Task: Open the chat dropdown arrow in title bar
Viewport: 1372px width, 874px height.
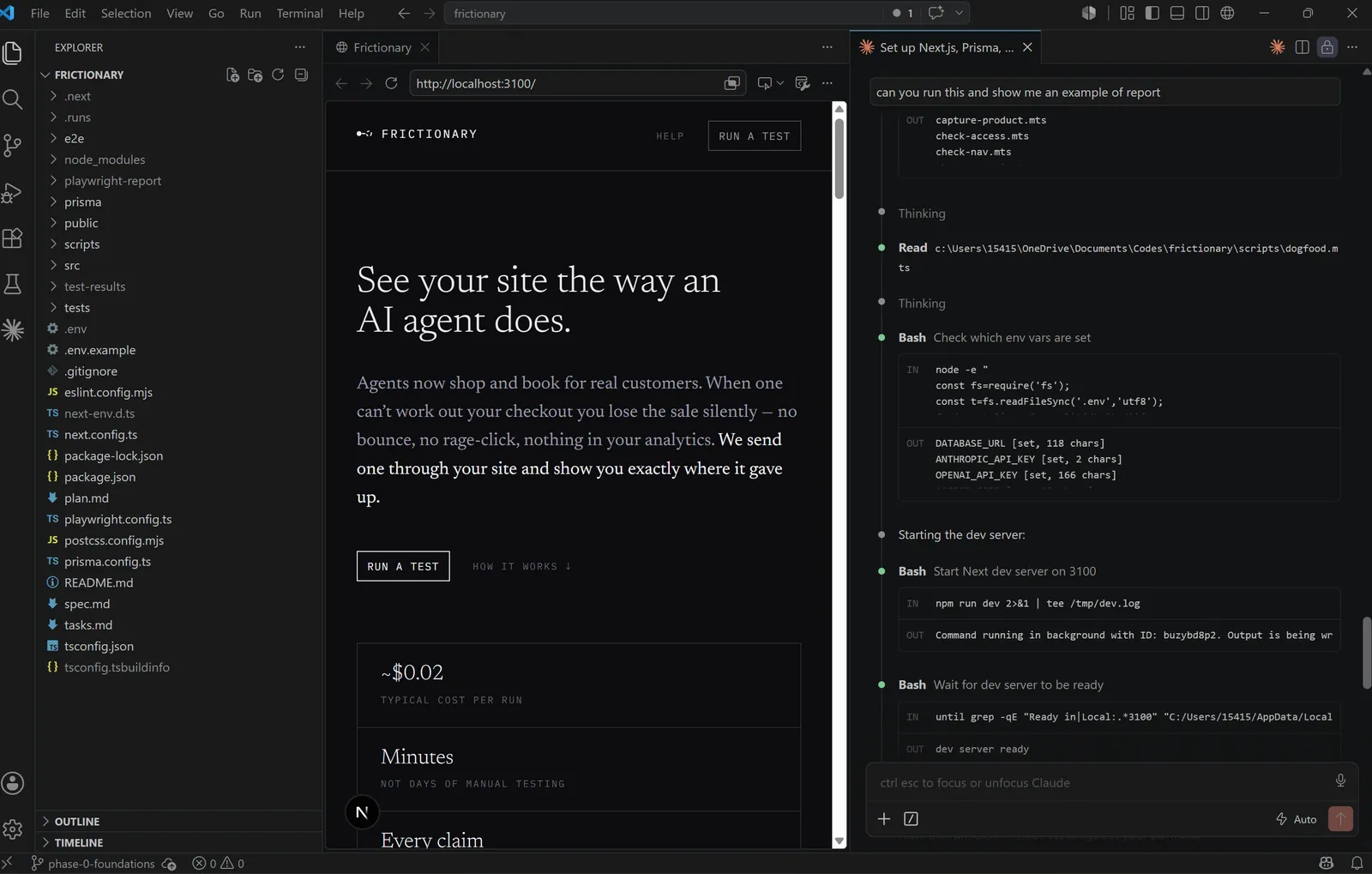Action: tap(960, 13)
